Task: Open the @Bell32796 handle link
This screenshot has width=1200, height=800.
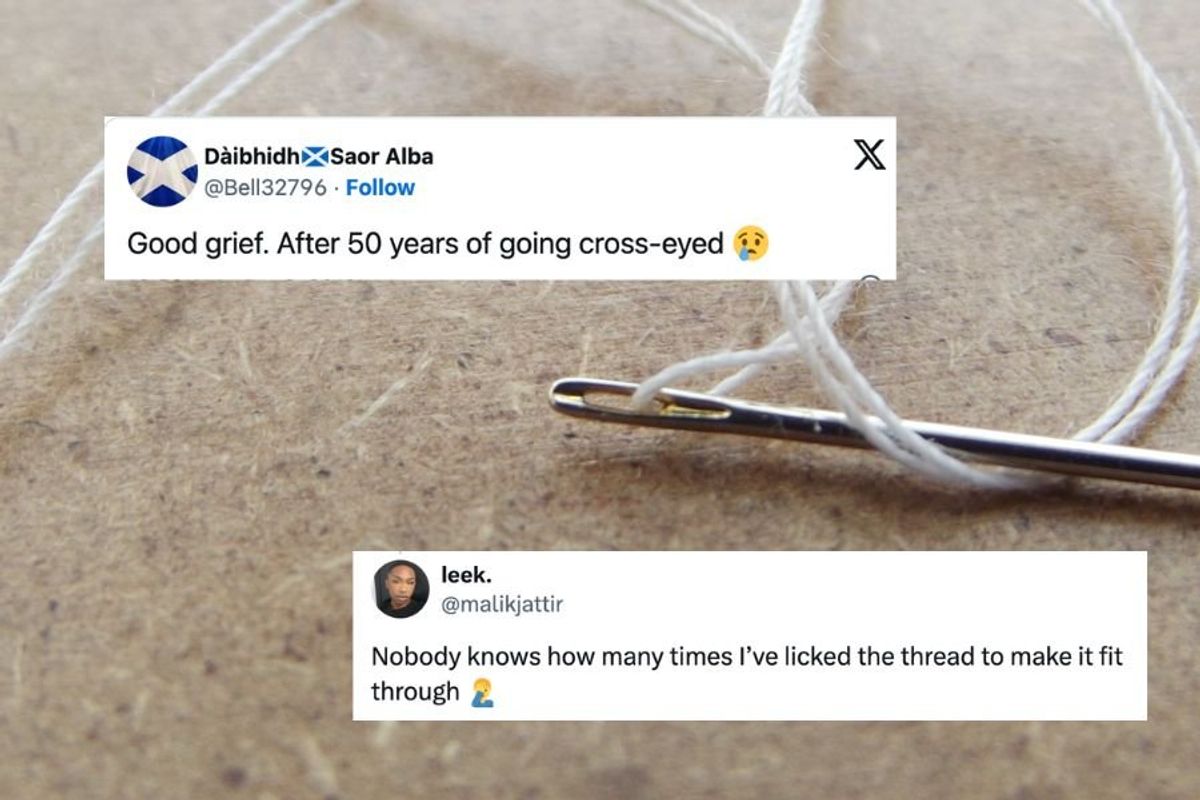Action: [x=265, y=187]
